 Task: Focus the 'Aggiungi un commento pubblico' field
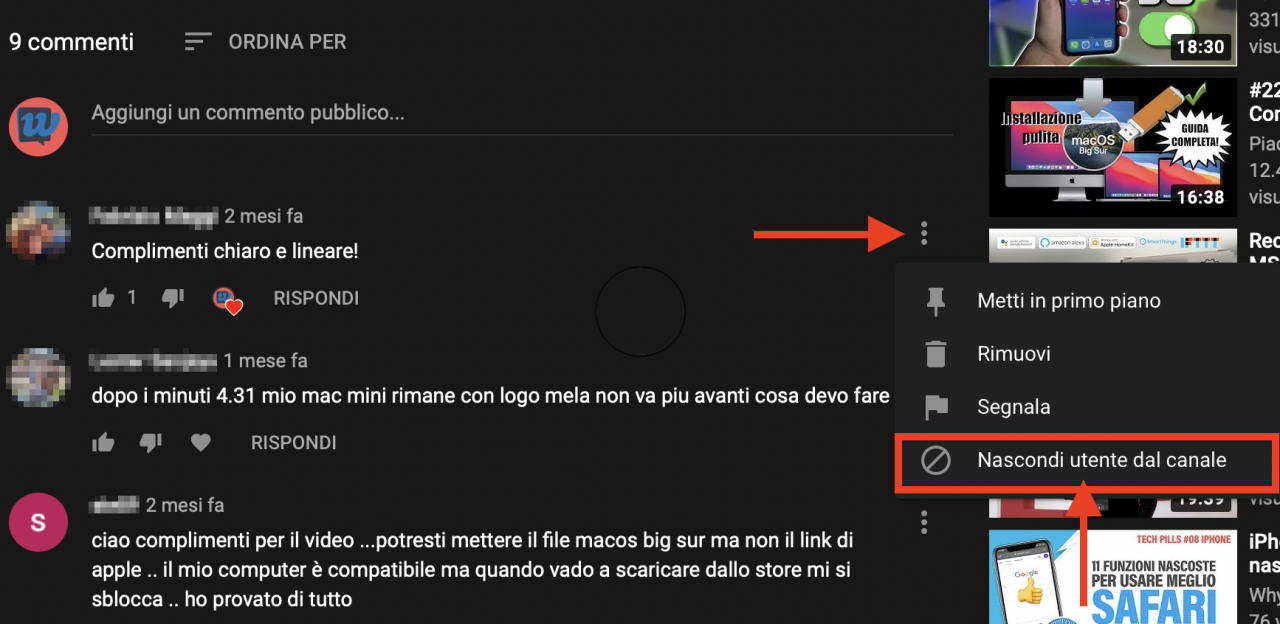click(522, 113)
